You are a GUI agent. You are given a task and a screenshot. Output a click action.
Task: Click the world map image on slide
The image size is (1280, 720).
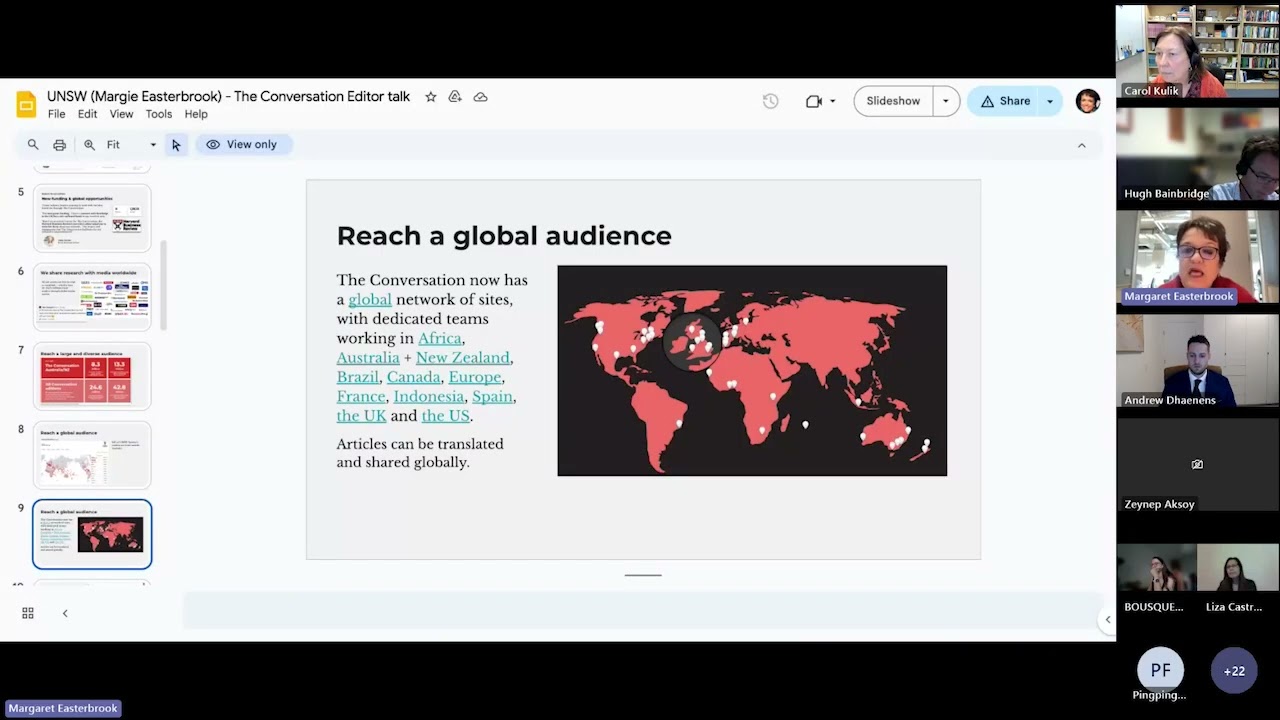point(752,370)
